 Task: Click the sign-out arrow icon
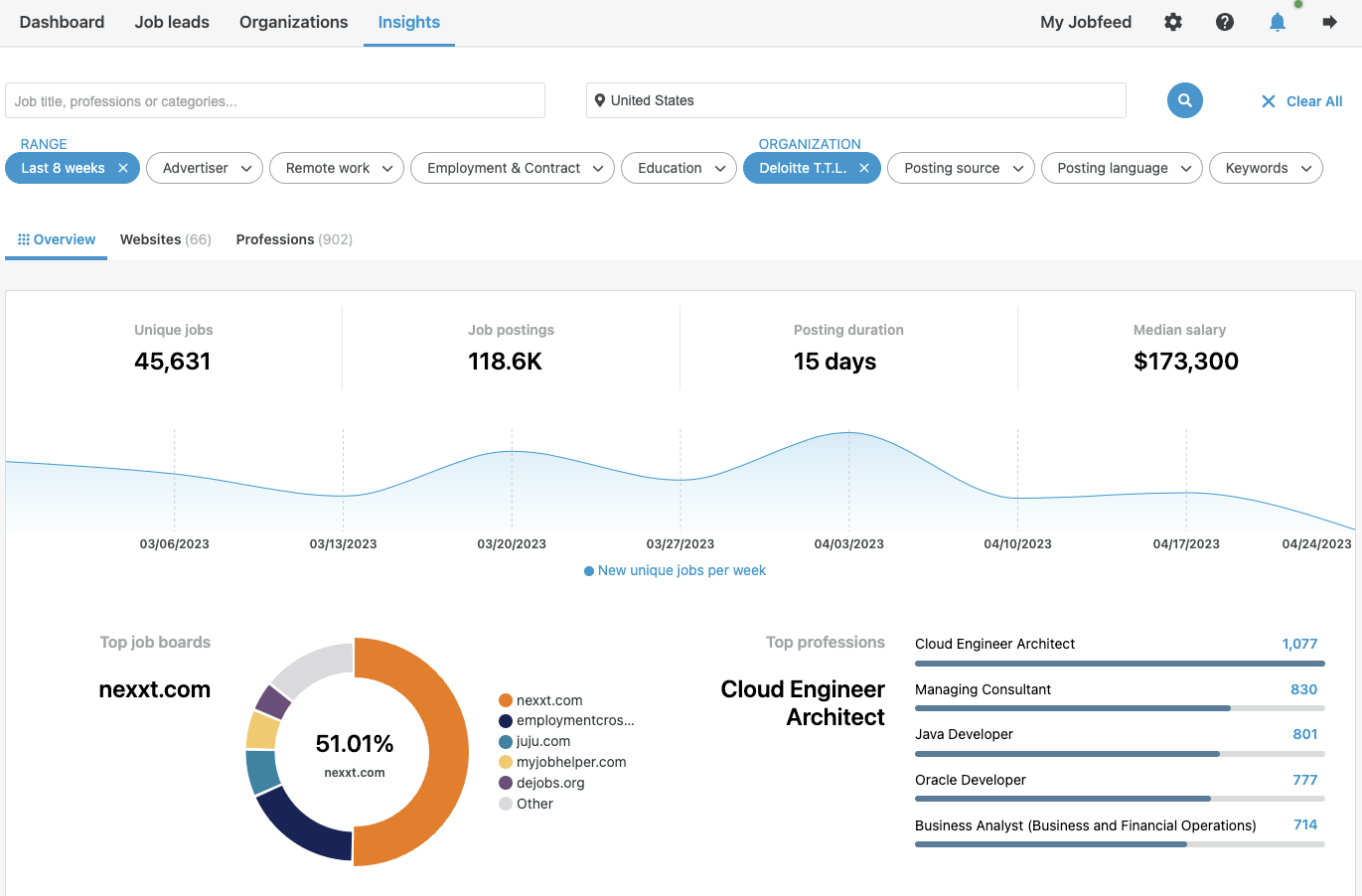[1329, 21]
